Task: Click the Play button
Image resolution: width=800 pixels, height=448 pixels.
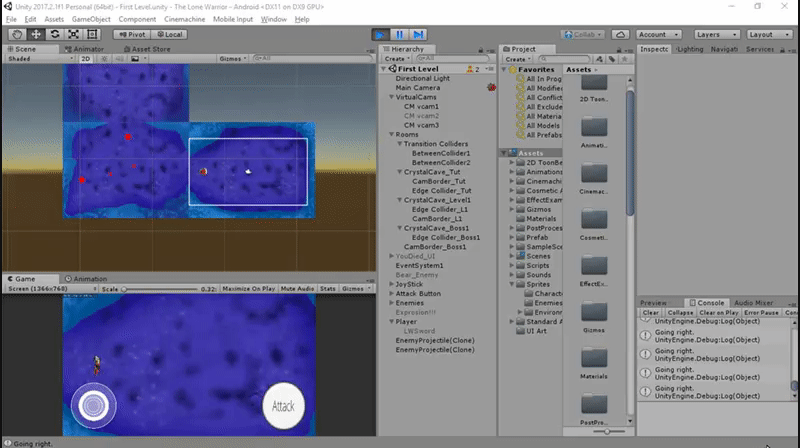Action: (x=380, y=35)
